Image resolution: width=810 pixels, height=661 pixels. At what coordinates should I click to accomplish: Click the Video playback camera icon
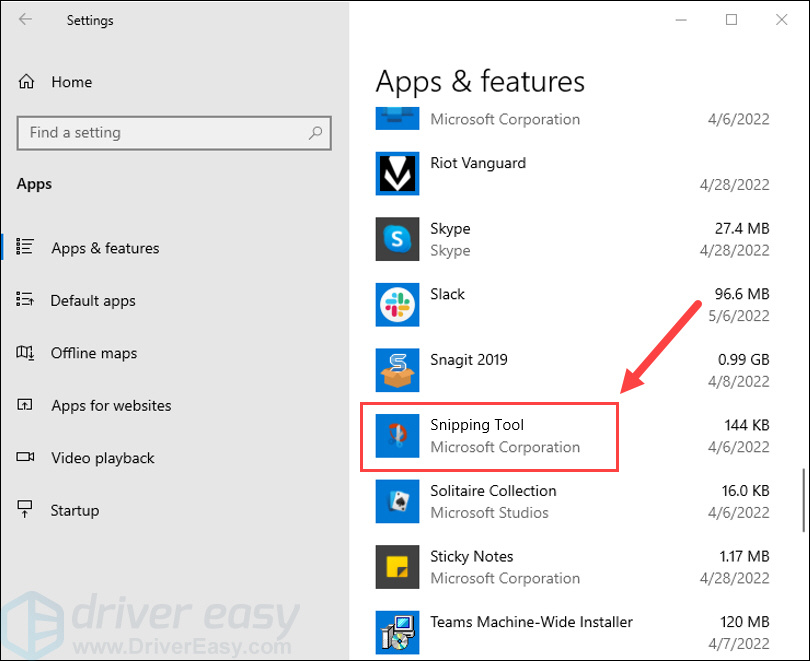[x=25, y=457]
